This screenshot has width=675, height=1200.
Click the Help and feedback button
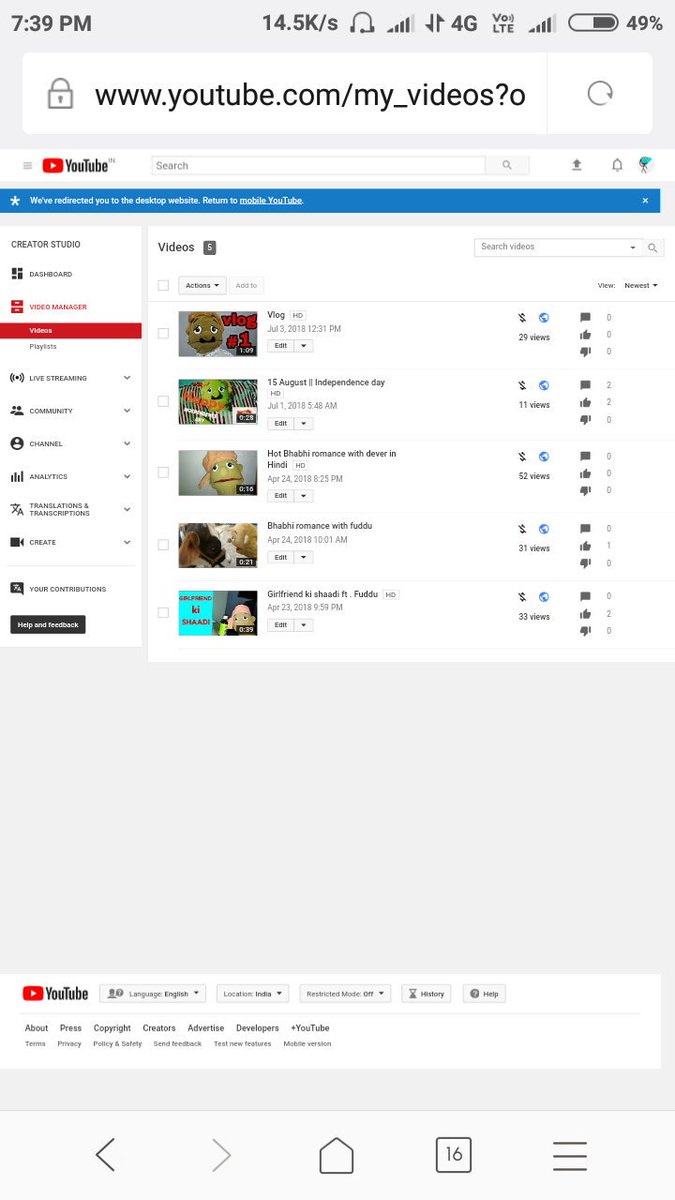48,625
